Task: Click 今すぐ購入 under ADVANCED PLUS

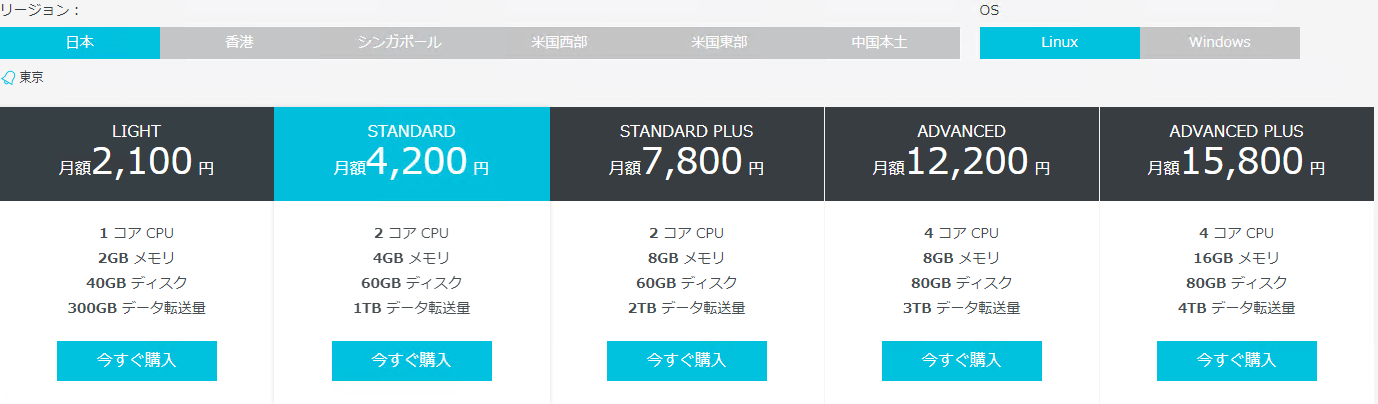Action: pos(1237,361)
